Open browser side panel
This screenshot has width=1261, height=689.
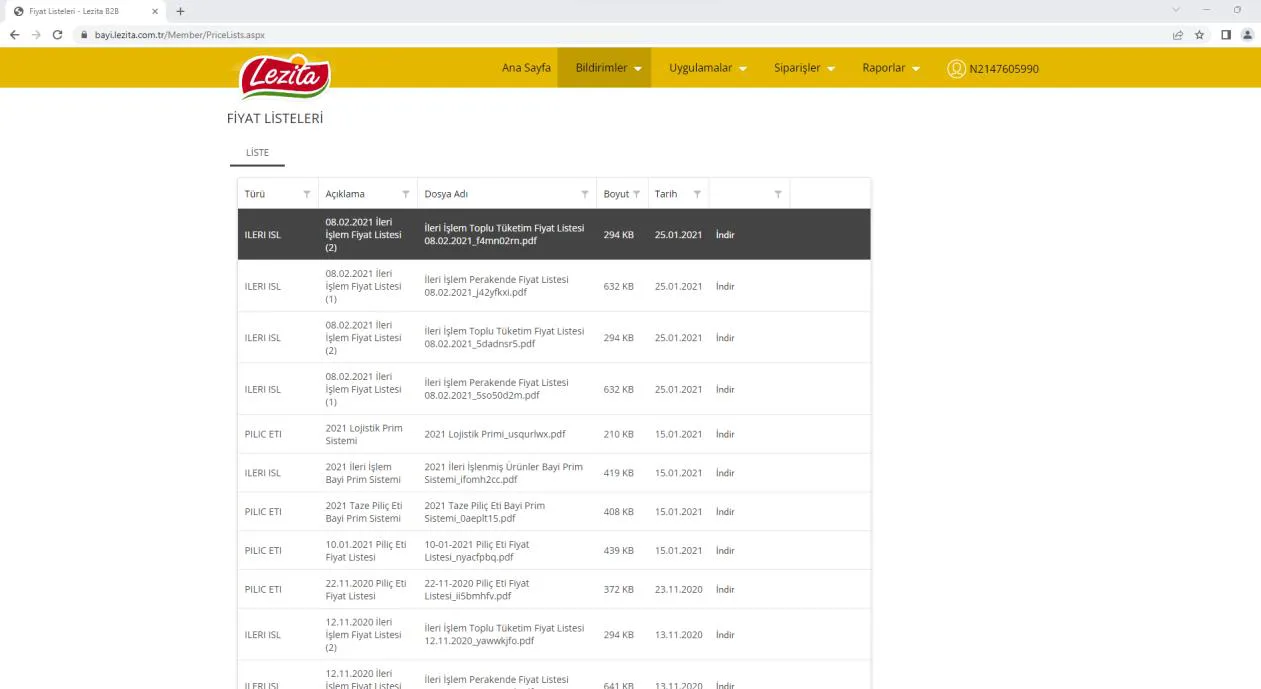(x=1225, y=34)
